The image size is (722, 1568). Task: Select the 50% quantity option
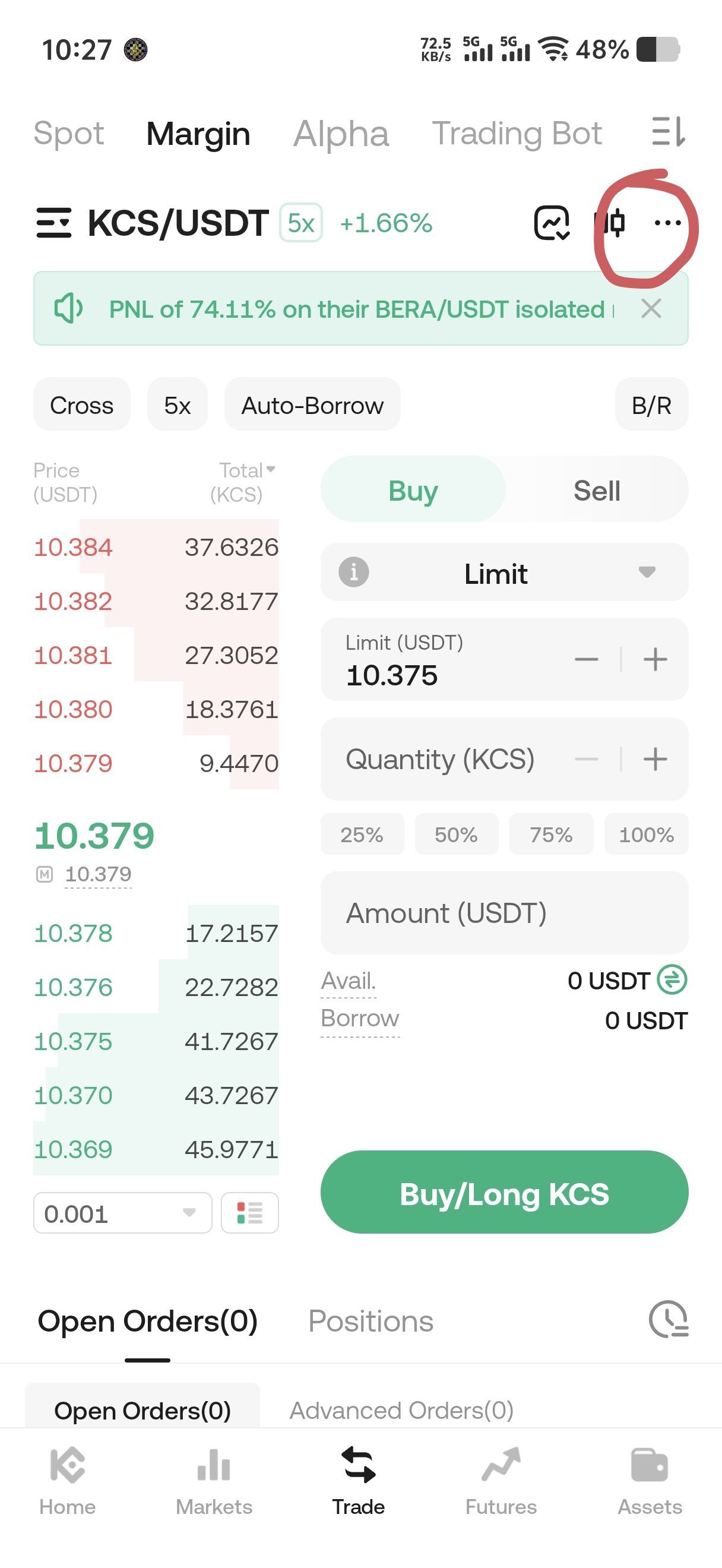tap(455, 834)
